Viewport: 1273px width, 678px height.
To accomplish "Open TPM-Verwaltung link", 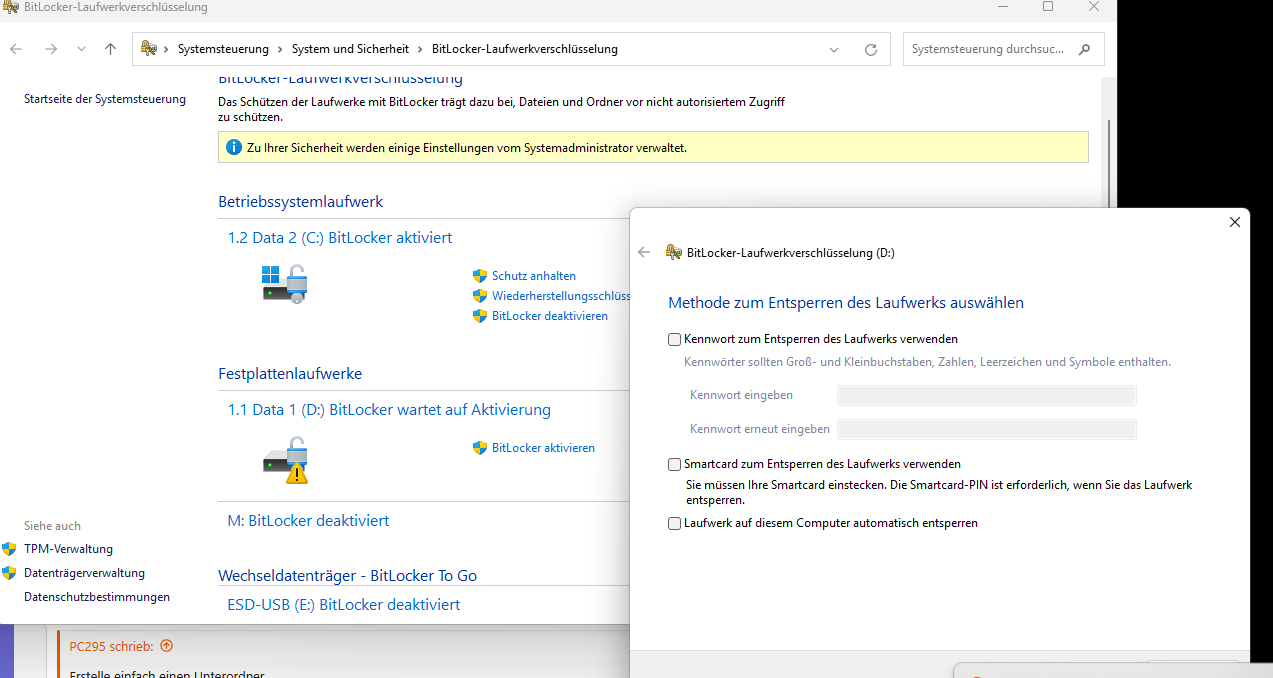I will [x=68, y=549].
